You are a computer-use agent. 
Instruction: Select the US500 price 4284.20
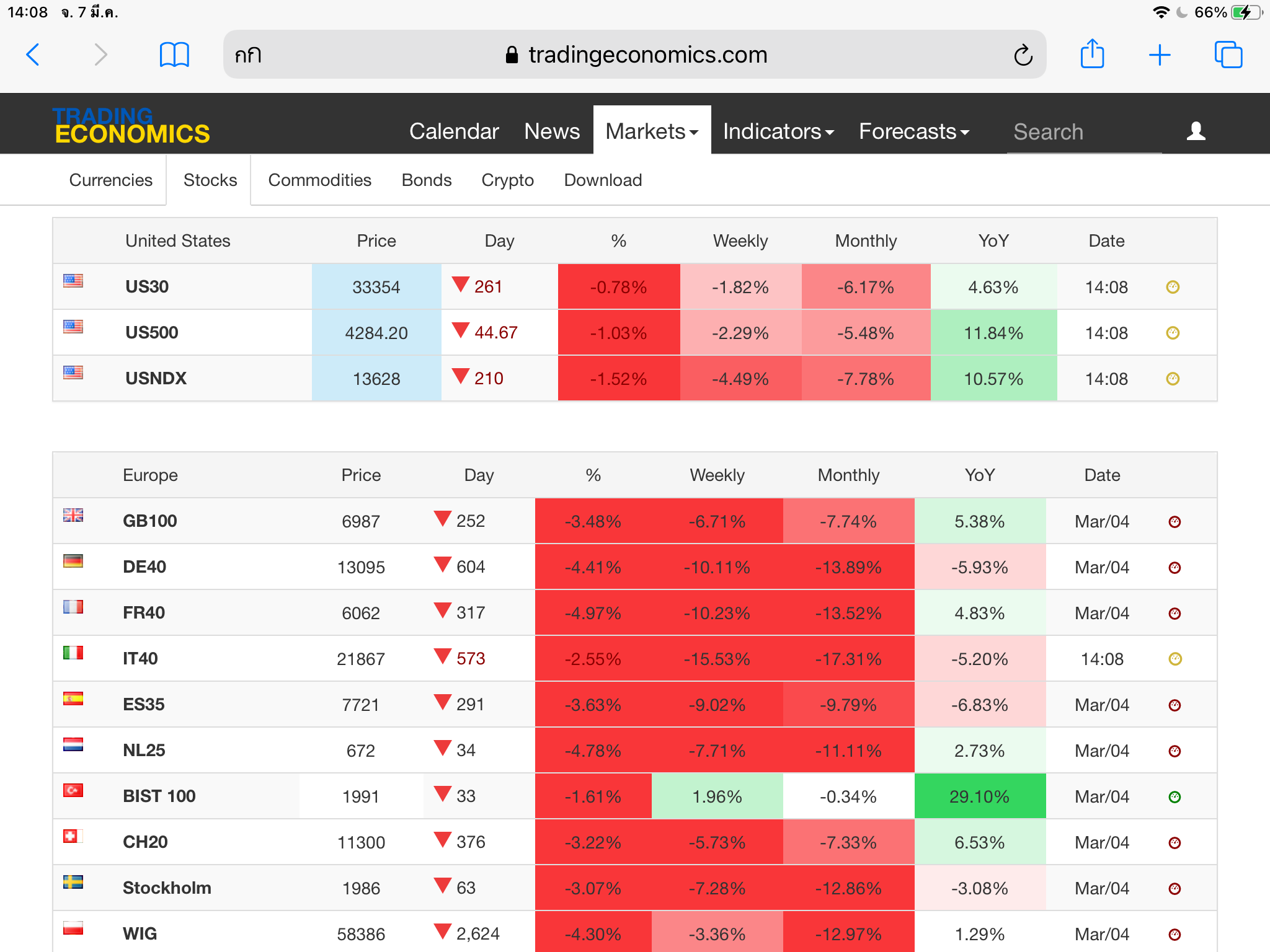point(376,333)
